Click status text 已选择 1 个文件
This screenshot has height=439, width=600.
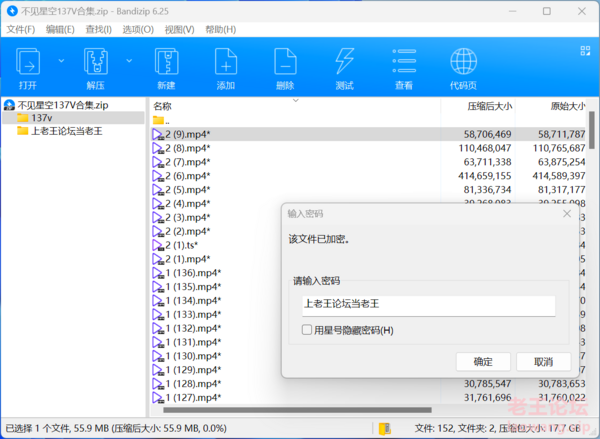[37, 428]
